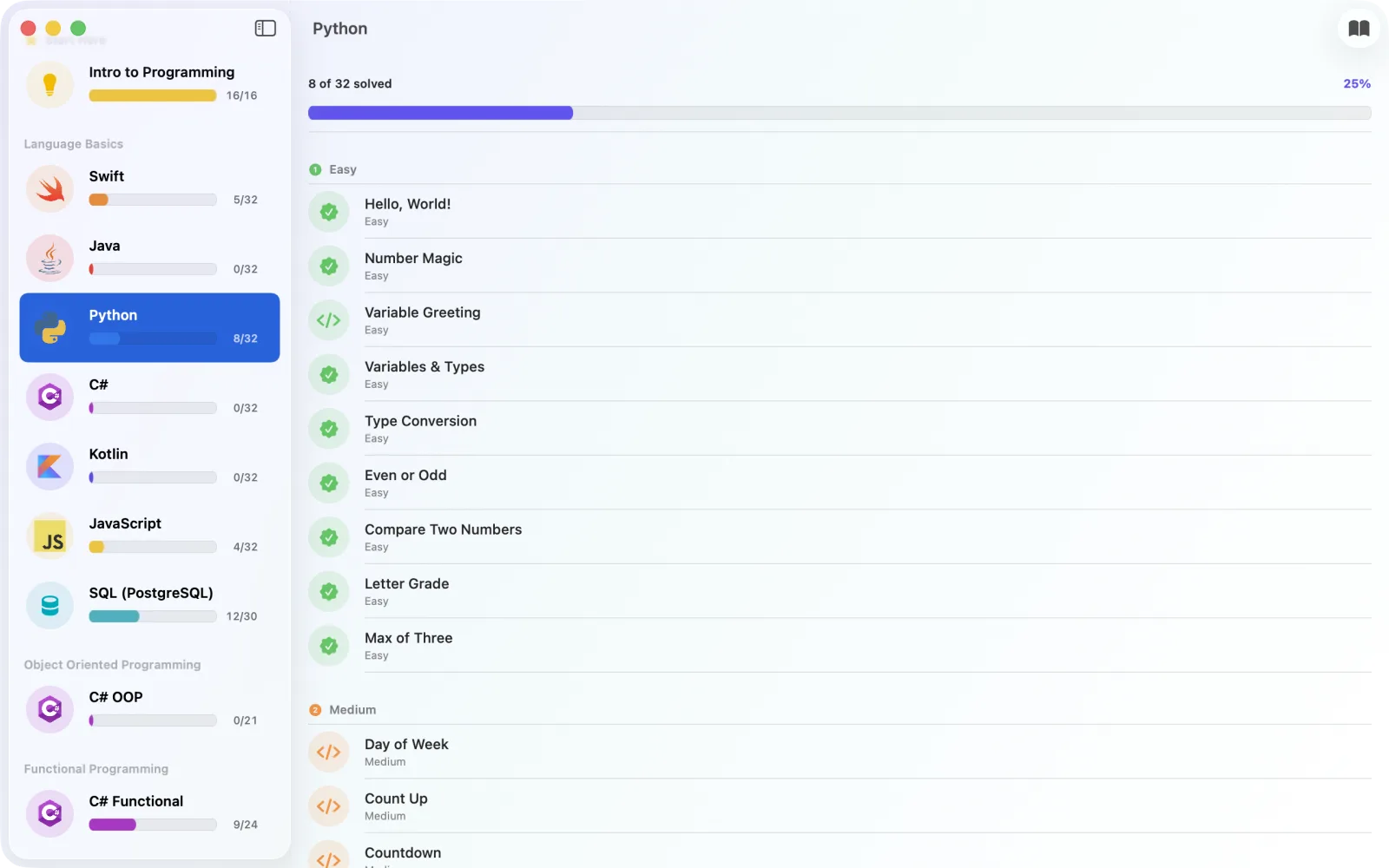Open the Countdown problem
The image size is (1389, 868).
coord(839,852)
